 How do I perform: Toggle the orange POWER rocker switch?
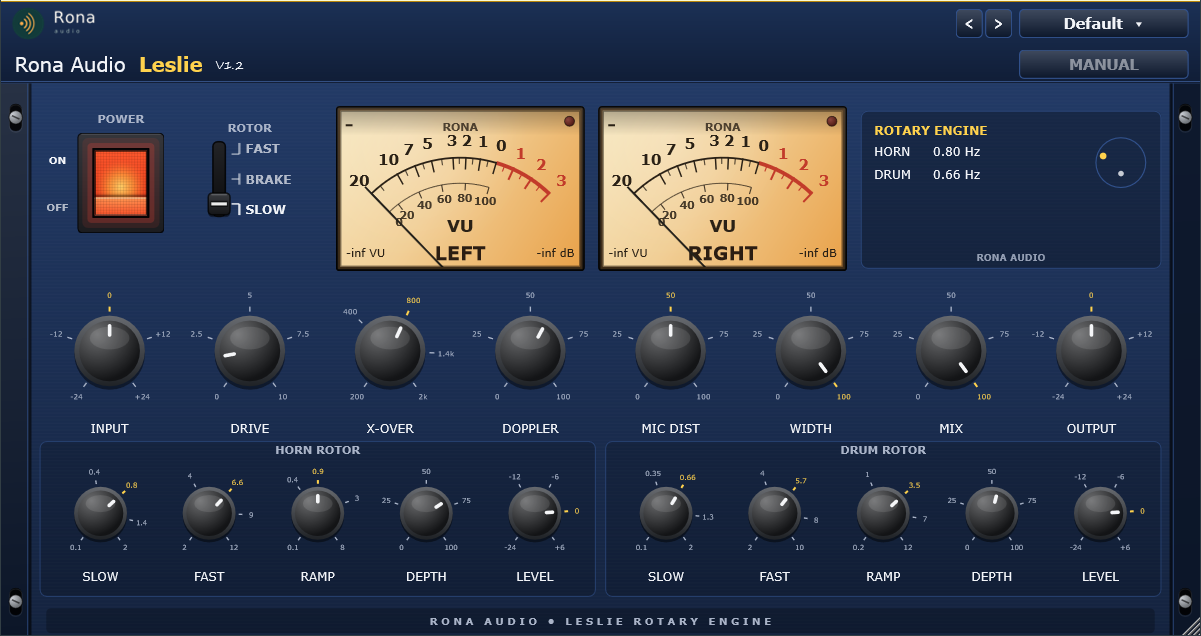tap(121, 183)
